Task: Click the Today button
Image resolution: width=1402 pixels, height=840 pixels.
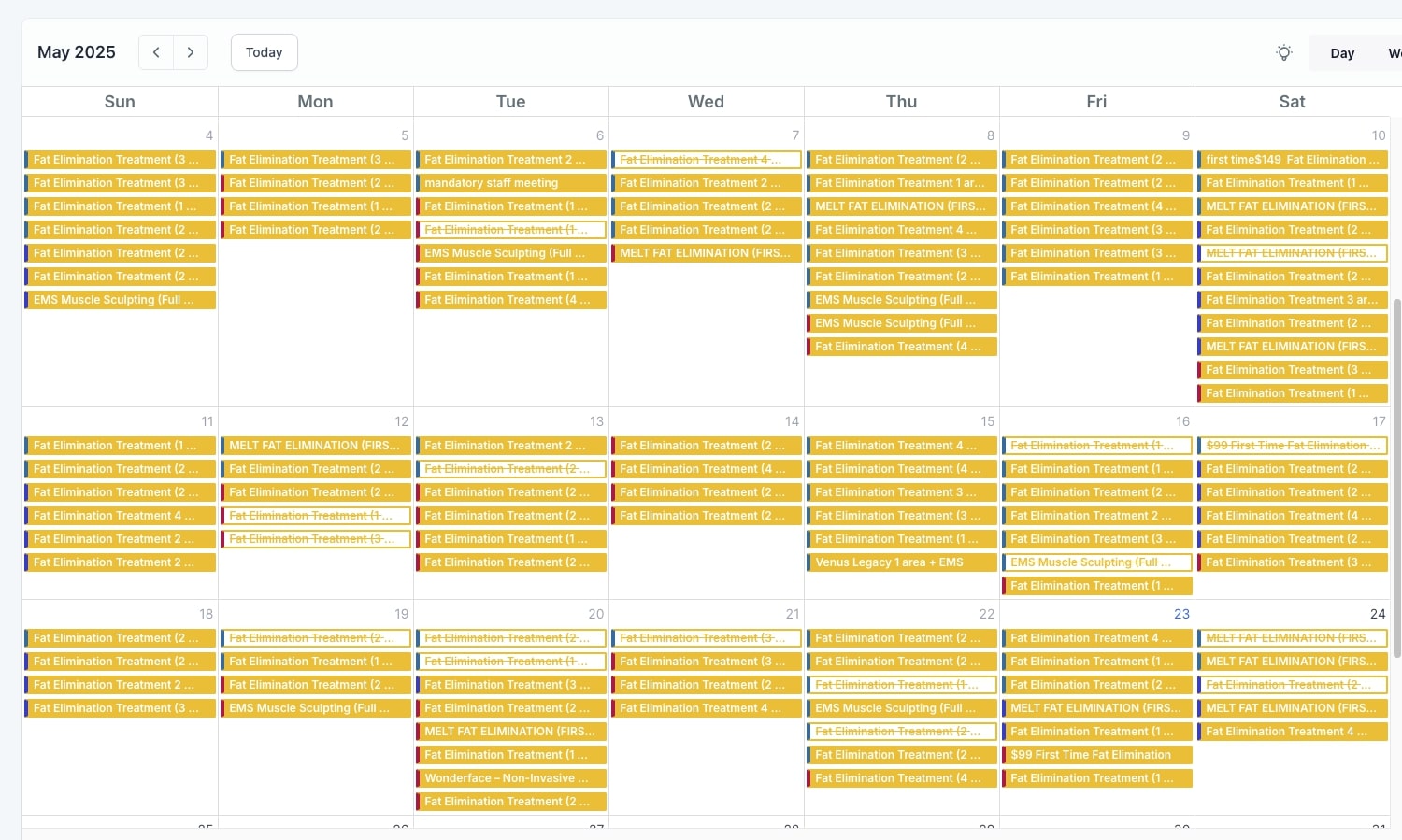Action: tap(264, 52)
